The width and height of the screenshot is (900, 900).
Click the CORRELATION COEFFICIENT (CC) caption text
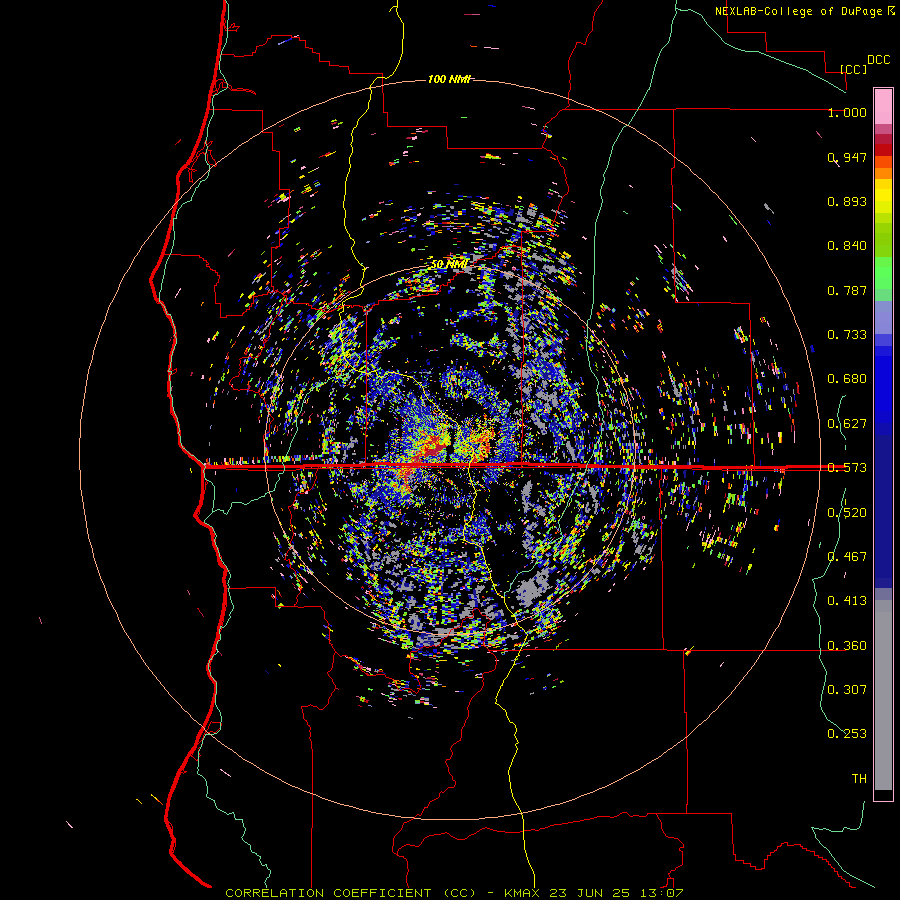[x=350, y=893]
